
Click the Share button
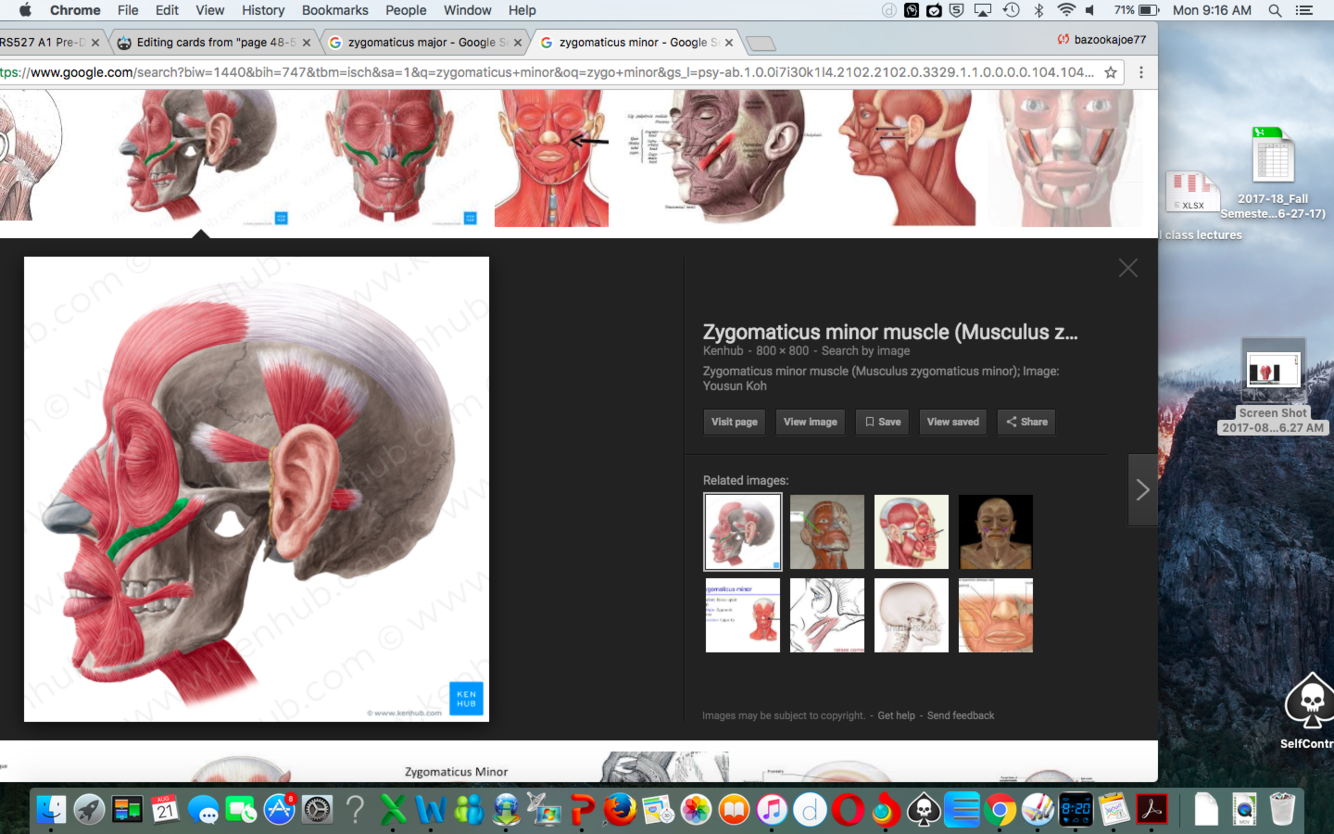coord(1027,422)
